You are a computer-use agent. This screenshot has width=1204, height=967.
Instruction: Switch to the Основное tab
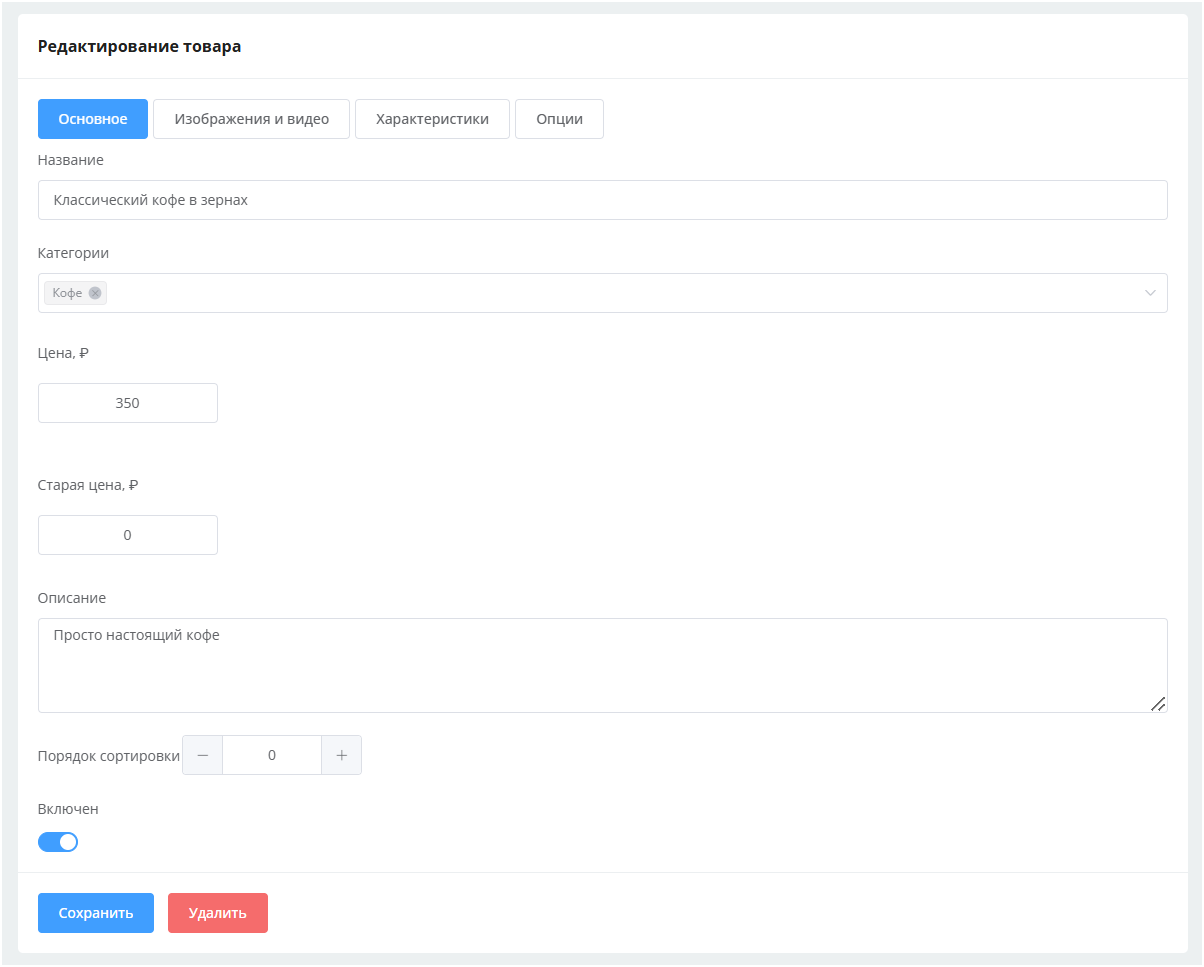(x=93, y=119)
